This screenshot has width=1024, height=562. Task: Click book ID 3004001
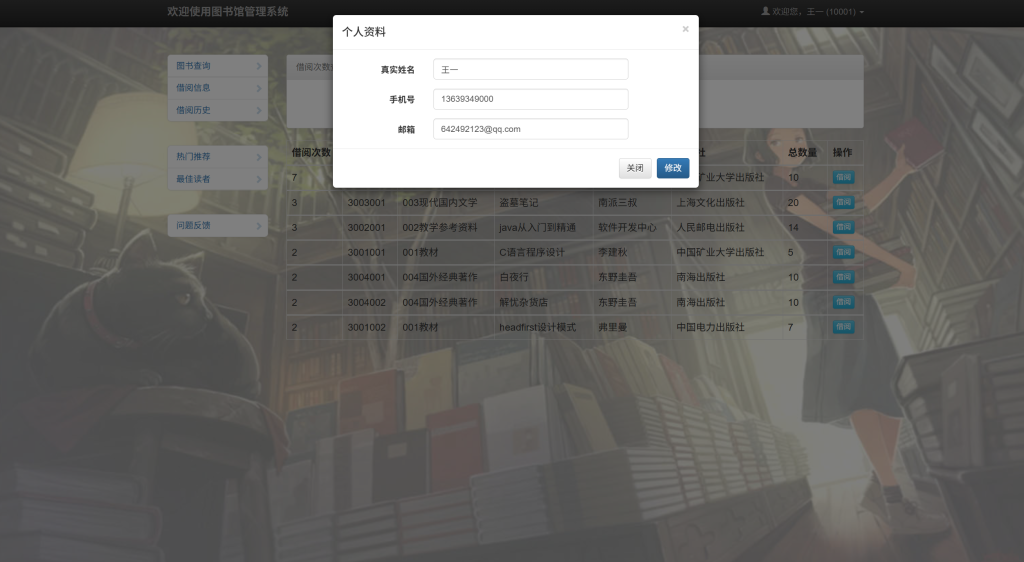pyautogui.click(x=366, y=277)
